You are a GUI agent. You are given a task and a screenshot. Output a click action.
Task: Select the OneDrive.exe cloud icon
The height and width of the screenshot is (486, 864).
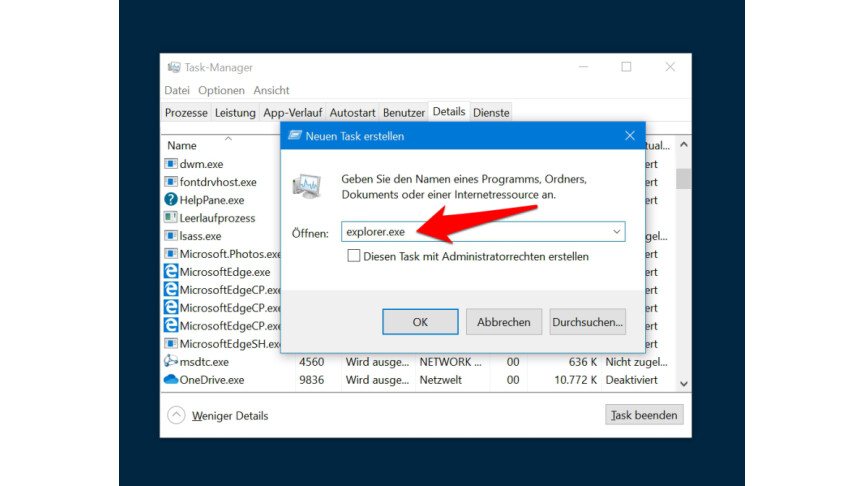point(171,380)
